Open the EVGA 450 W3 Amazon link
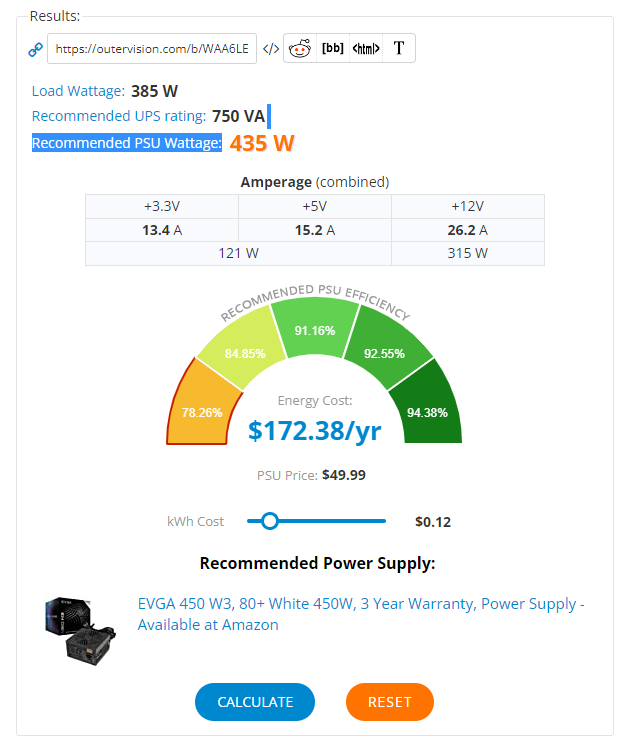The image size is (640, 751). 361,614
